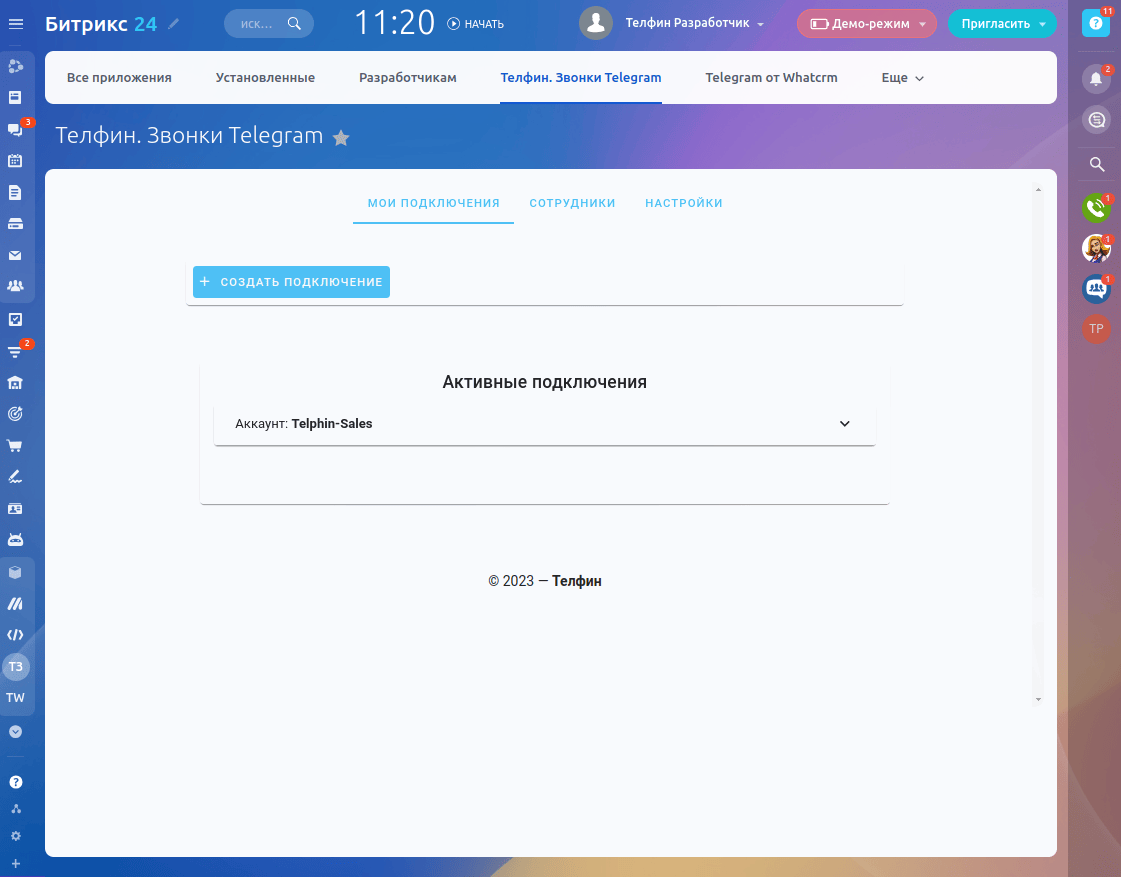The width and height of the screenshot is (1121, 877).
Task: Switch to the СОТРУДНИКИ tab
Action: click(573, 203)
